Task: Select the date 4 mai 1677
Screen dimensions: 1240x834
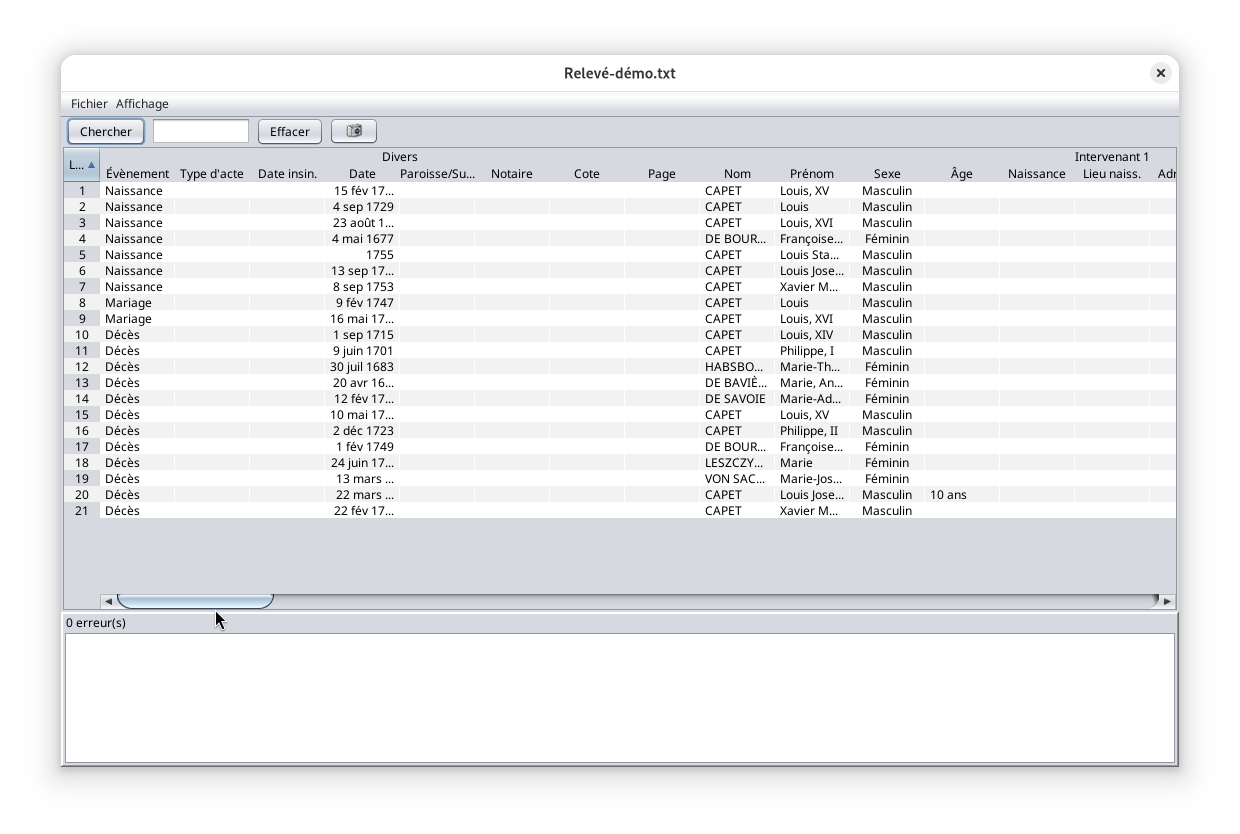Action: 363,239
